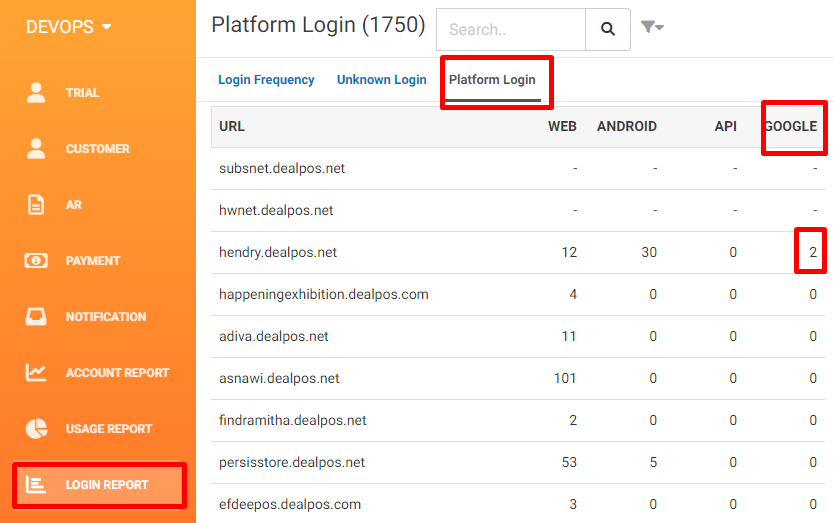
Task: Click the API column header
Action: click(725, 127)
